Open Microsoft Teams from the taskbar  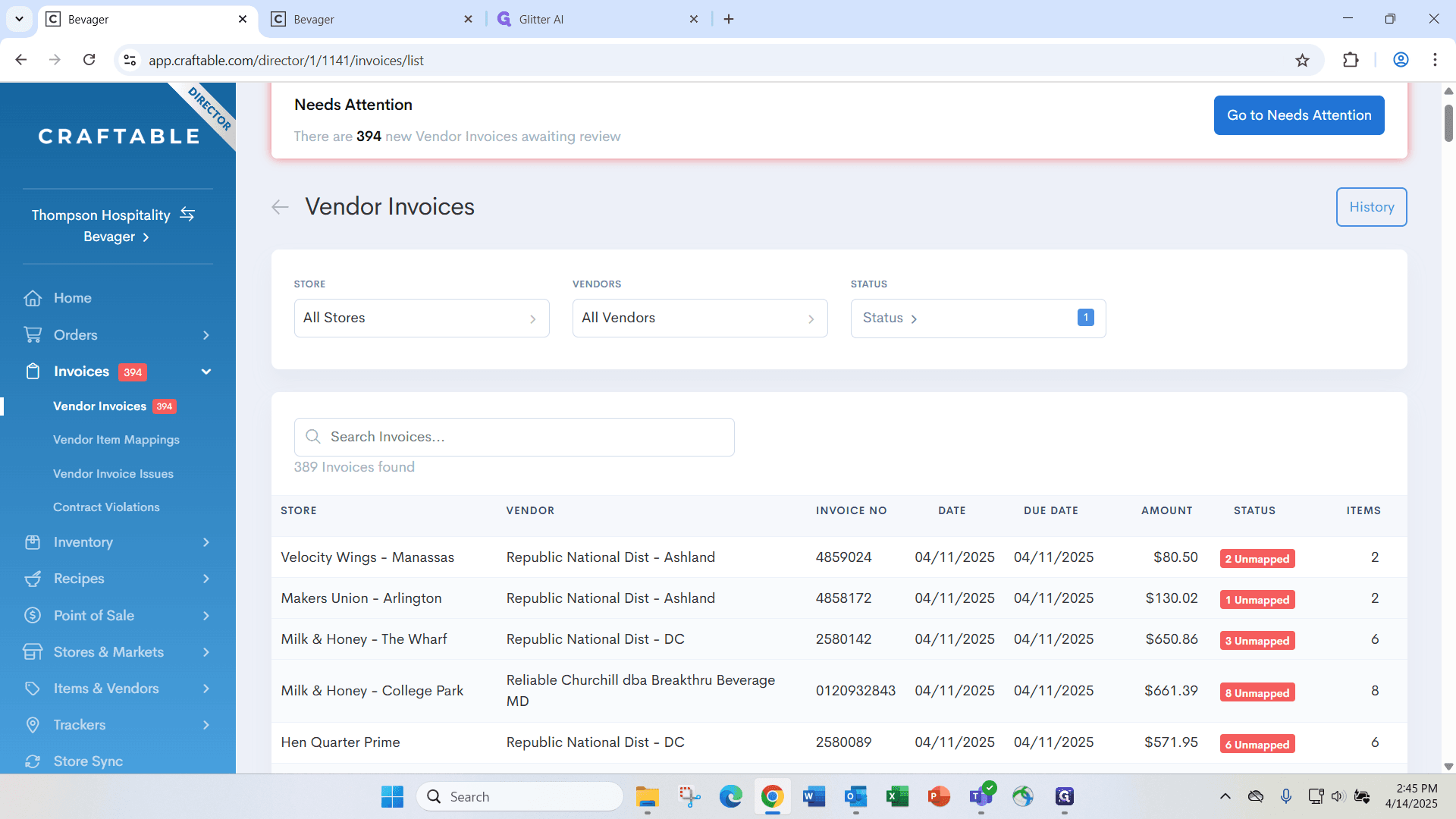click(981, 796)
